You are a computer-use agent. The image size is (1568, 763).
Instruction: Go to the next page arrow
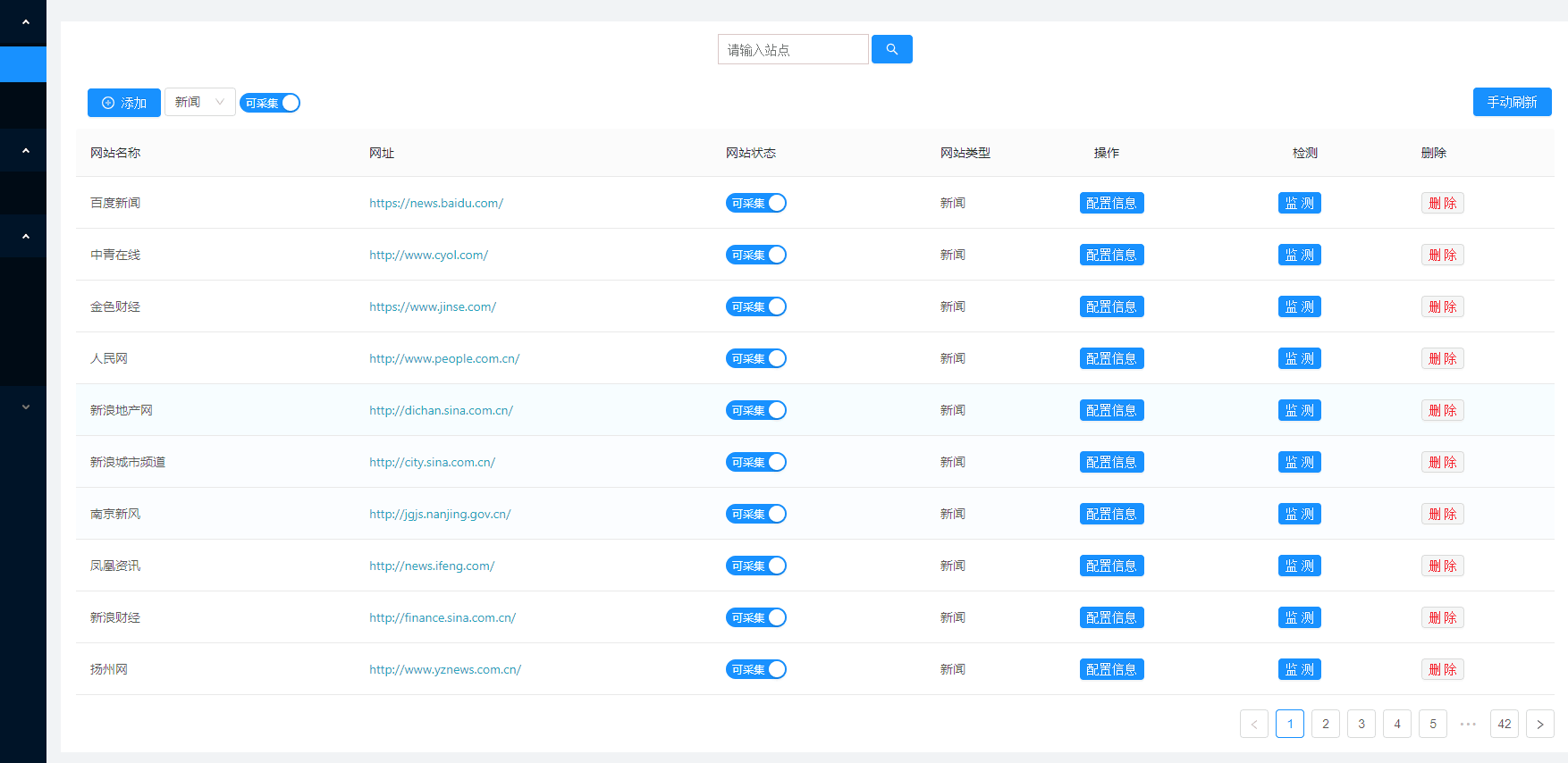click(1539, 724)
